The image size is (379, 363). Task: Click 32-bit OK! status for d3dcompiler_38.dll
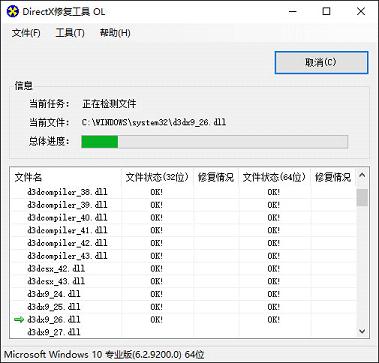[x=157, y=192]
